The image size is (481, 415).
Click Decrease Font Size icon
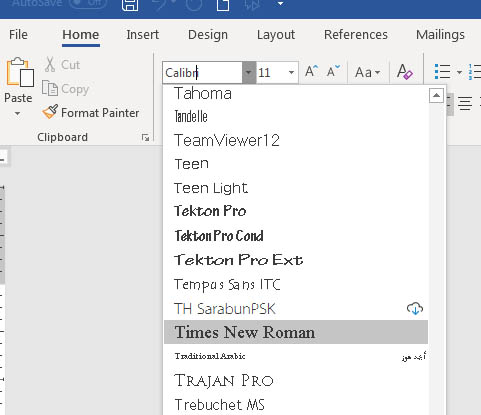click(333, 71)
